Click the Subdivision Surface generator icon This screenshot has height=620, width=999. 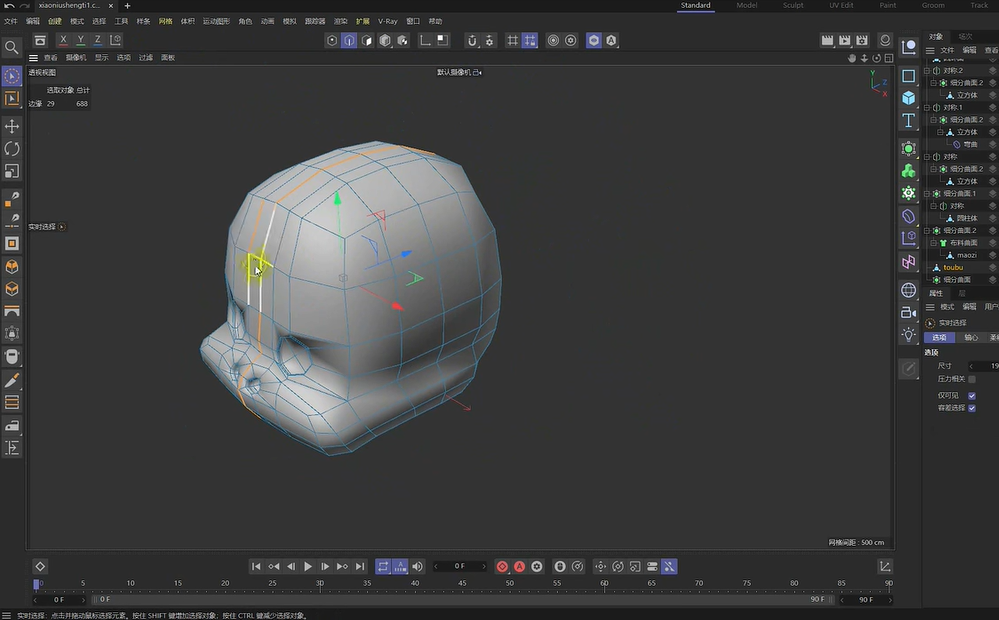(x=909, y=148)
